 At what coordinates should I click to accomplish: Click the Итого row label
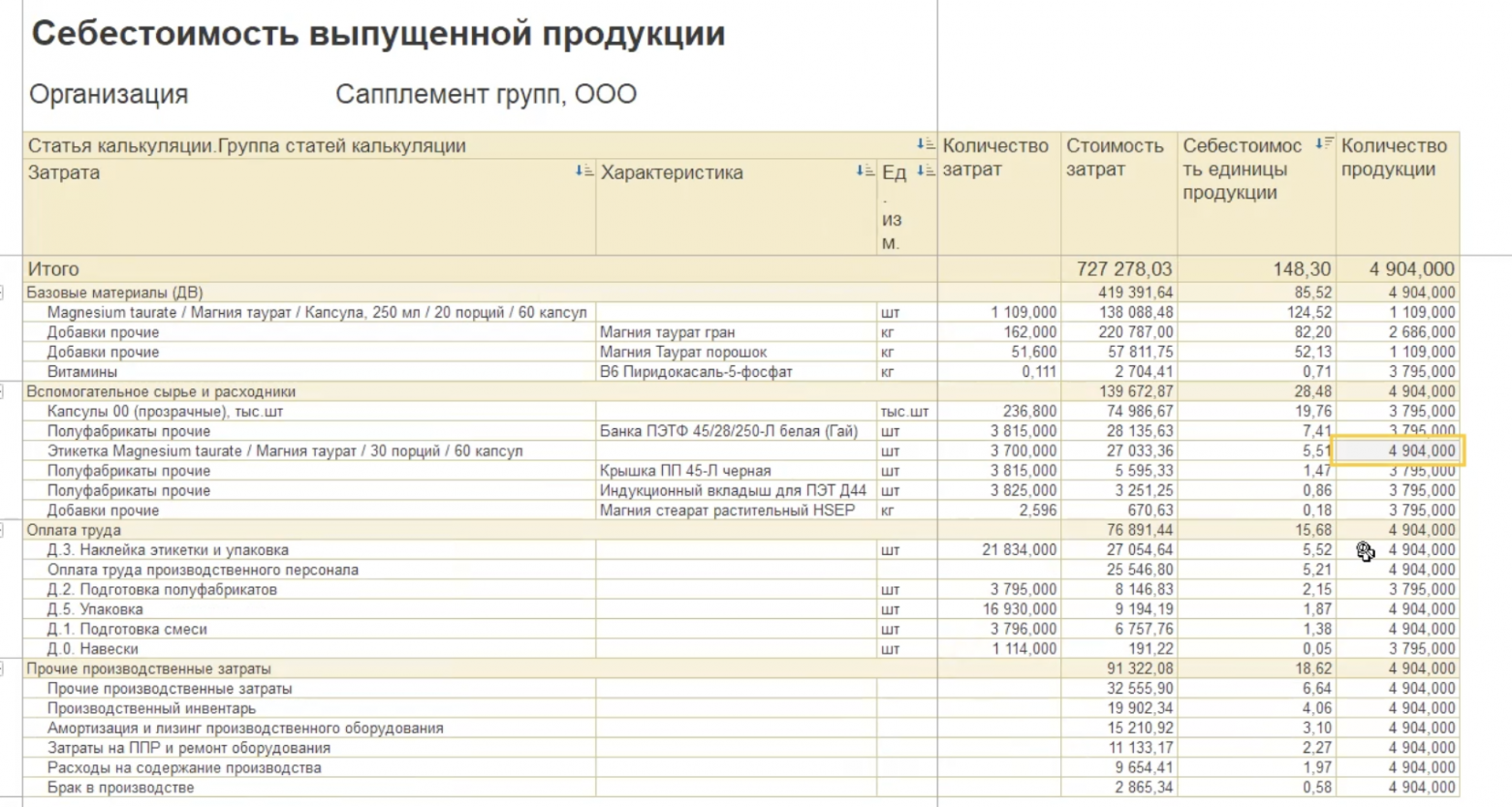pos(53,268)
